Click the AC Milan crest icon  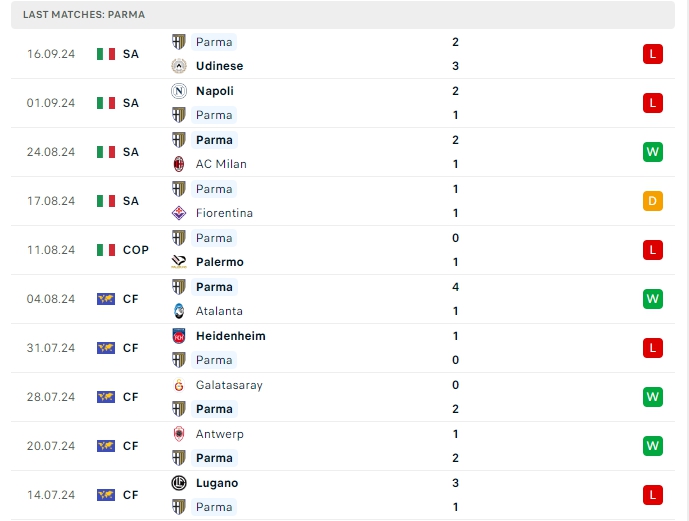click(x=179, y=164)
